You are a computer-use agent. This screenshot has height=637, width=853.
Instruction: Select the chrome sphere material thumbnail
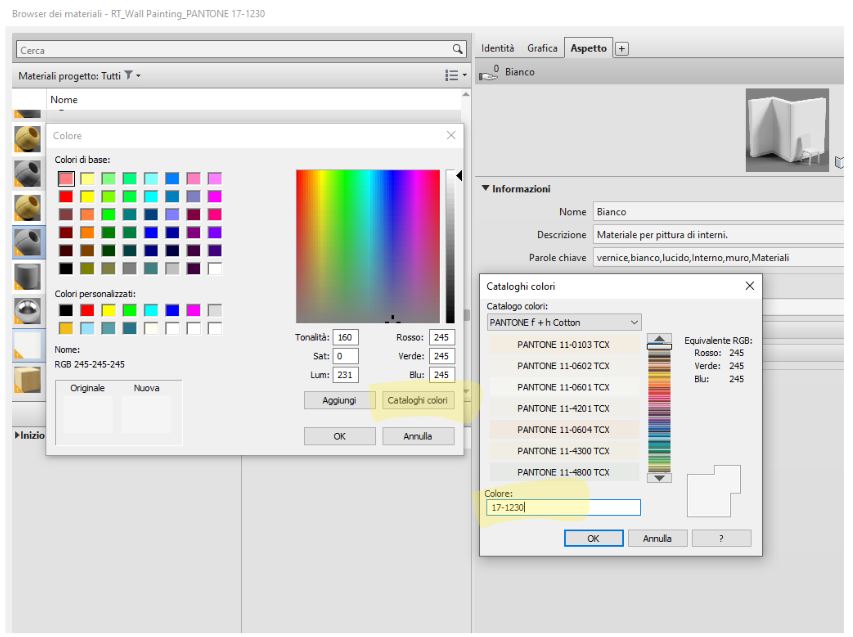(27, 311)
